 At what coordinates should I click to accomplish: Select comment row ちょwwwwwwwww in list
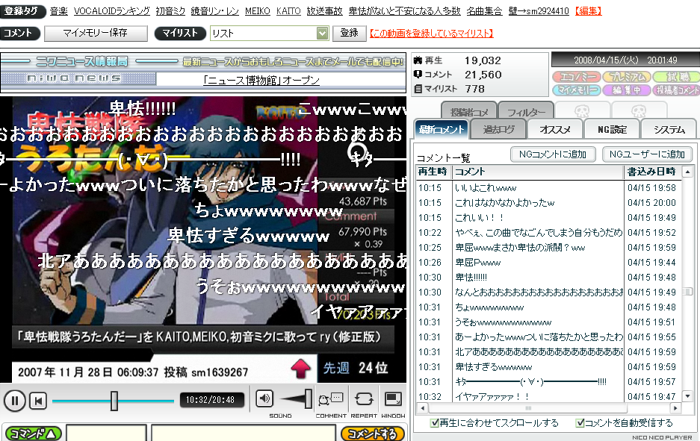coord(549,307)
